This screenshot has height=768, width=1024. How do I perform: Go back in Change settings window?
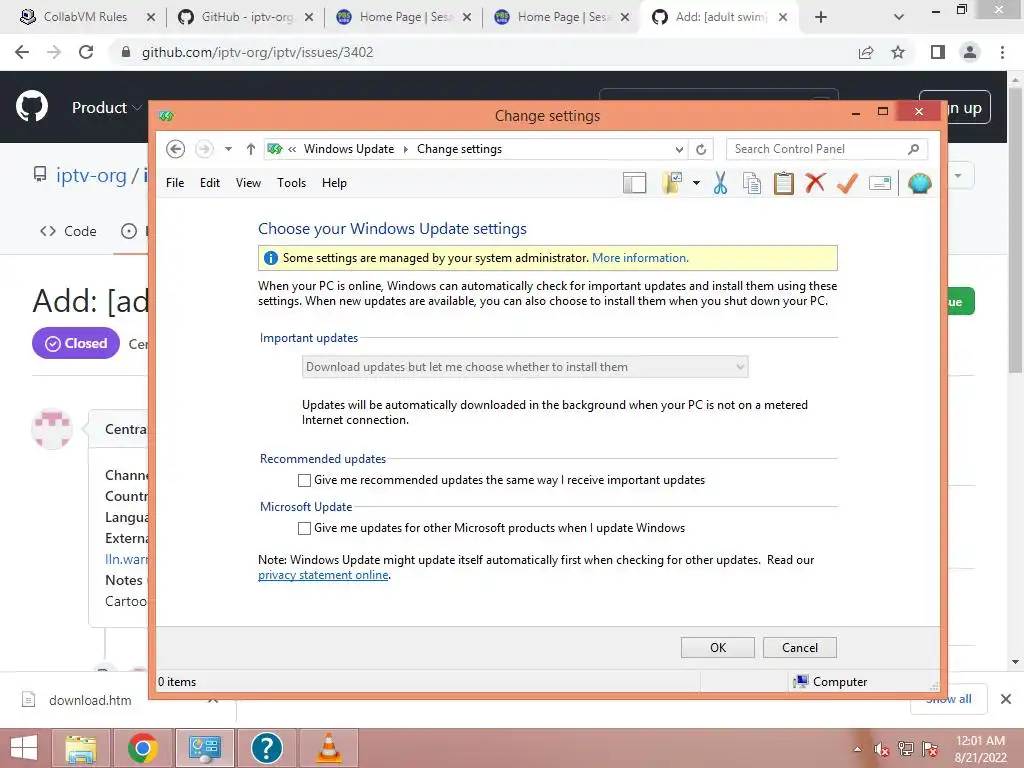(x=175, y=149)
